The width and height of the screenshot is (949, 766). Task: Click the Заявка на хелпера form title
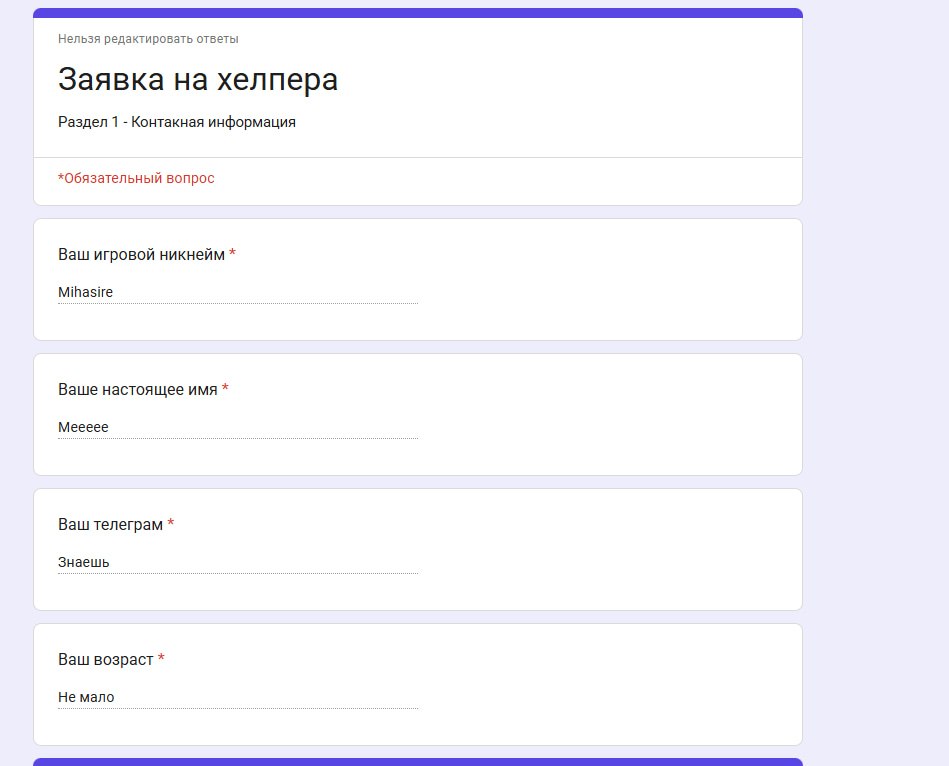[x=198, y=79]
